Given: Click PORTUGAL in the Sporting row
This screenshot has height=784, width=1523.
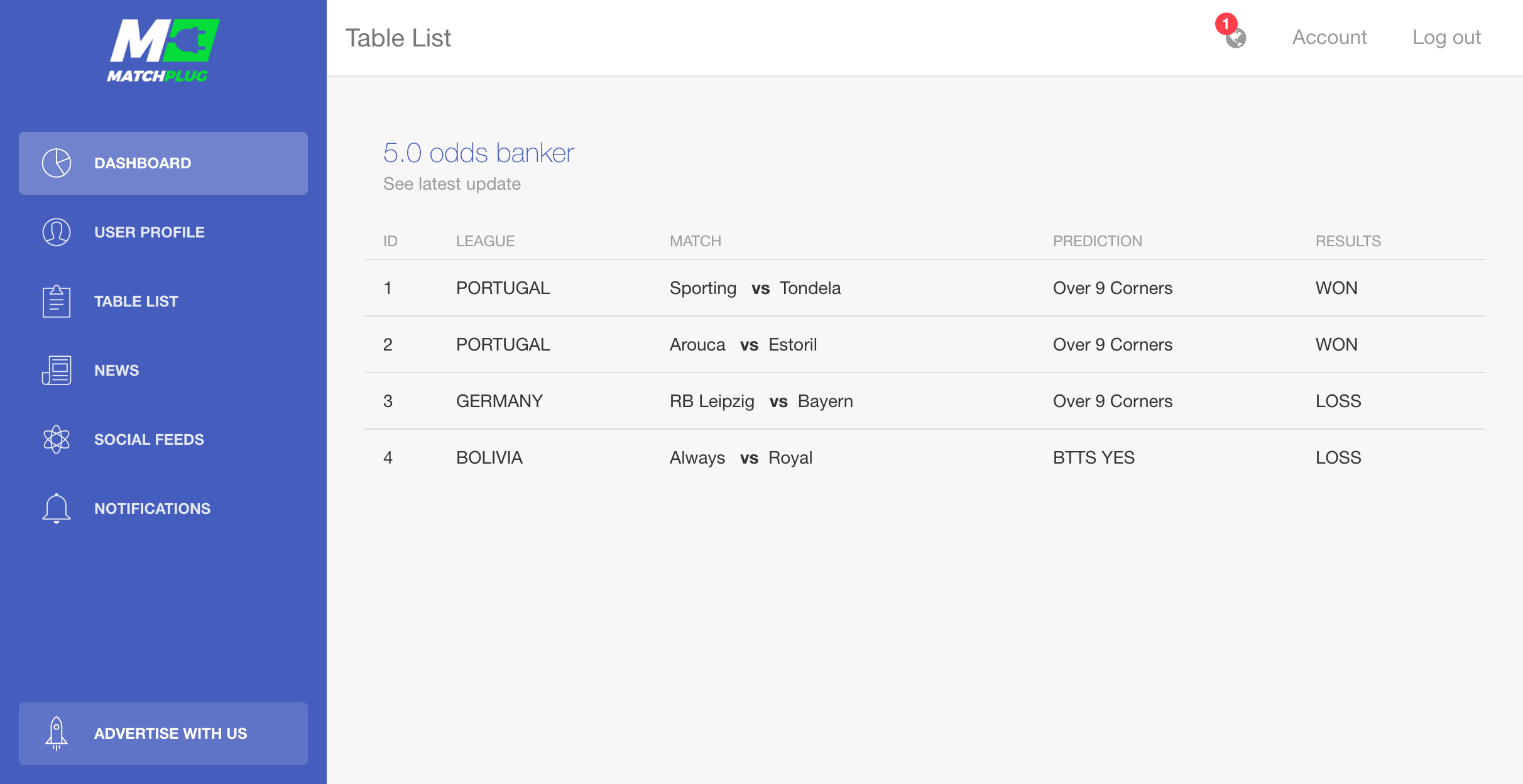Looking at the screenshot, I should pos(503,288).
